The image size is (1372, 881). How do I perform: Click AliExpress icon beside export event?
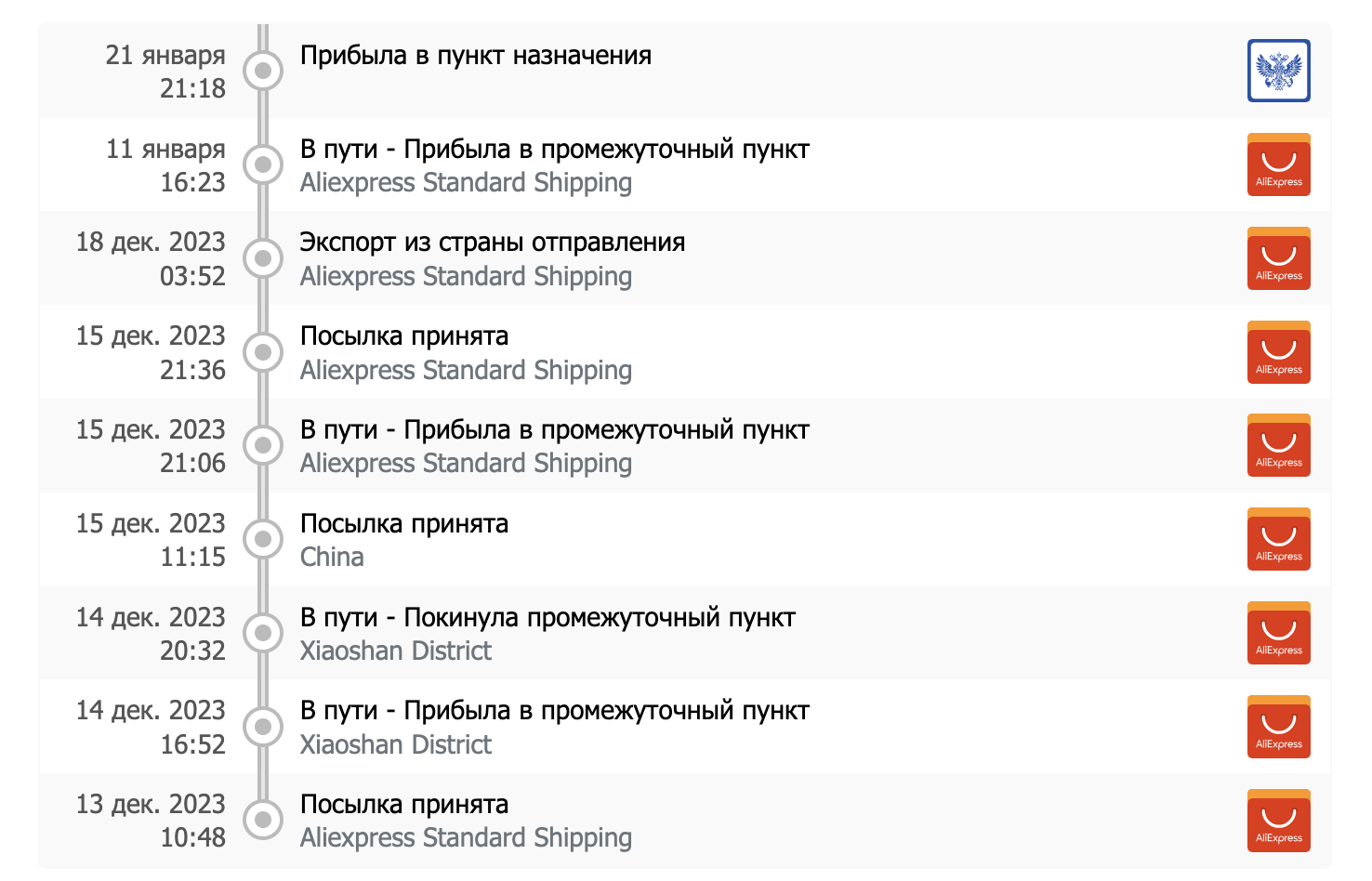coord(1278,258)
